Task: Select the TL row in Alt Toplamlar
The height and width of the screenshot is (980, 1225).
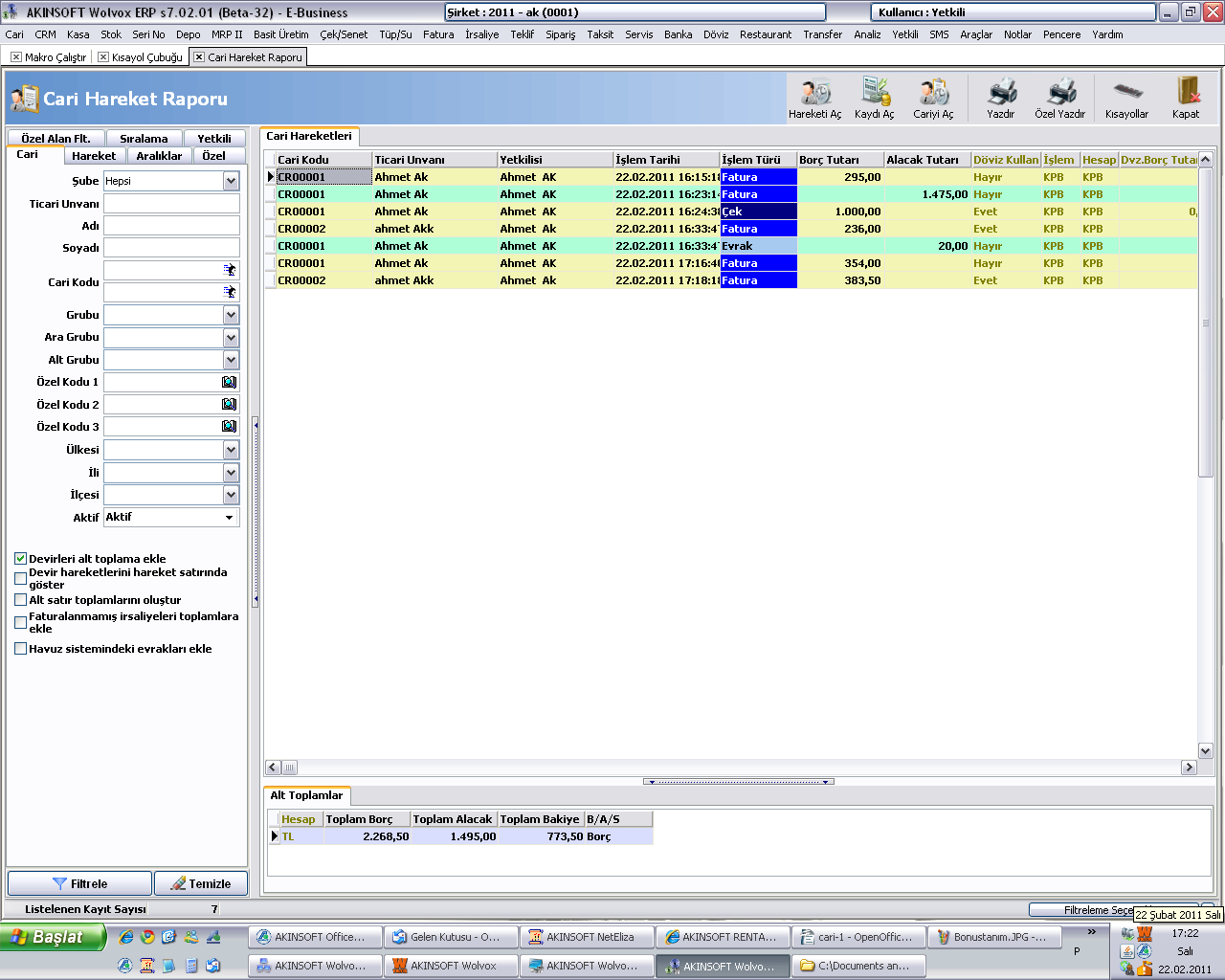Action: (461, 836)
